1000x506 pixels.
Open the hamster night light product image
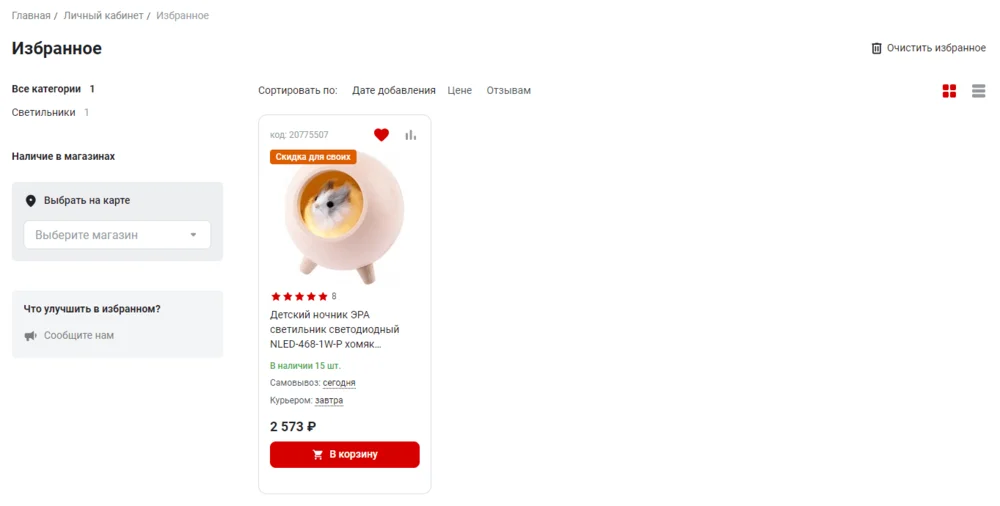[344, 218]
